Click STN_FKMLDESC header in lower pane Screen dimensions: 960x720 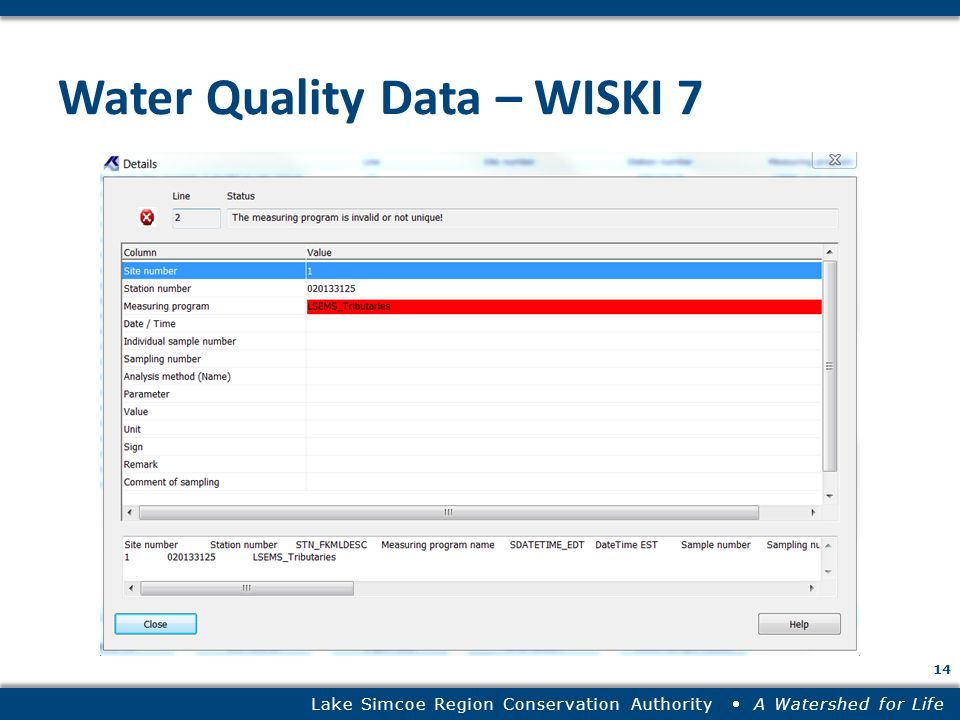pyautogui.click(x=331, y=545)
